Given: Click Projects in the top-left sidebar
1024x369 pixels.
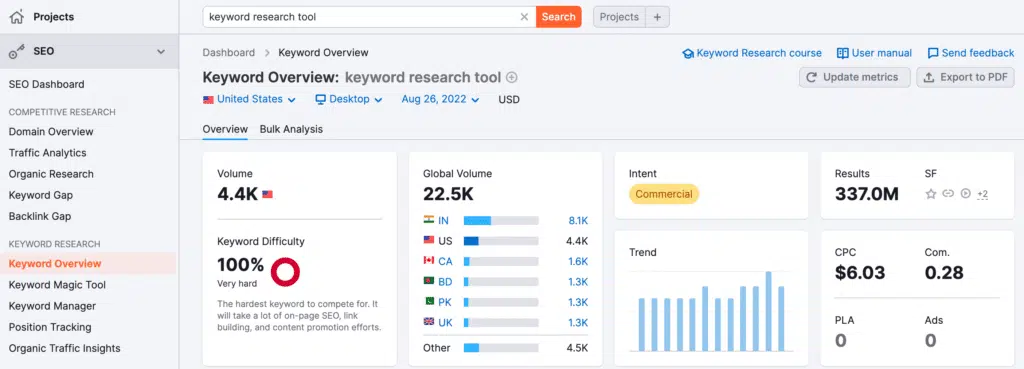Looking at the screenshot, I should tap(54, 16).
